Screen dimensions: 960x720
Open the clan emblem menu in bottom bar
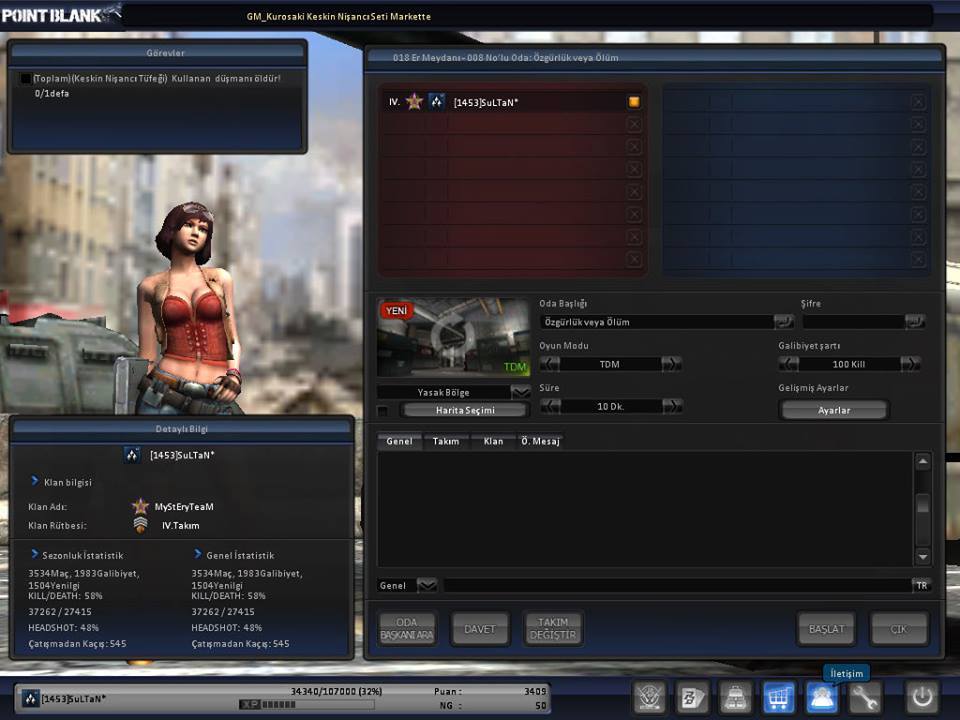coord(649,697)
